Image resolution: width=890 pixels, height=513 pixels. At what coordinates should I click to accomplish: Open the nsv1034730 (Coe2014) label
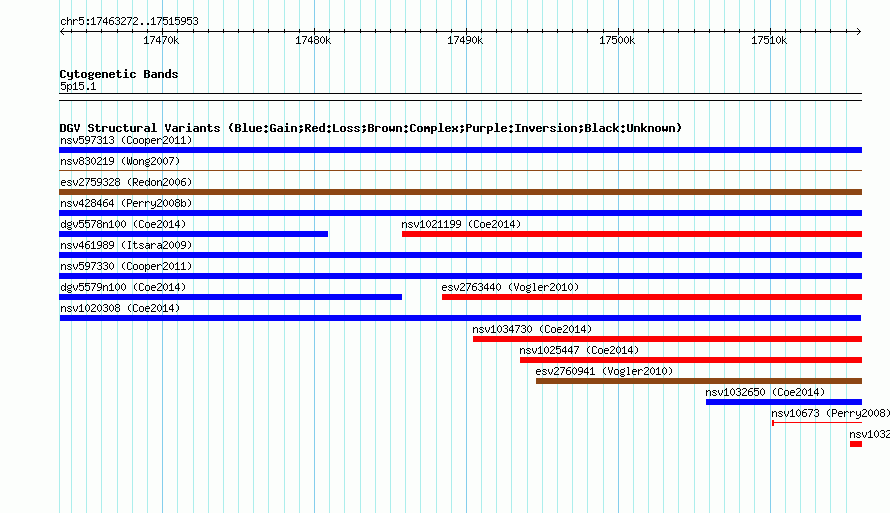pyautogui.click(x=532, y=329)
